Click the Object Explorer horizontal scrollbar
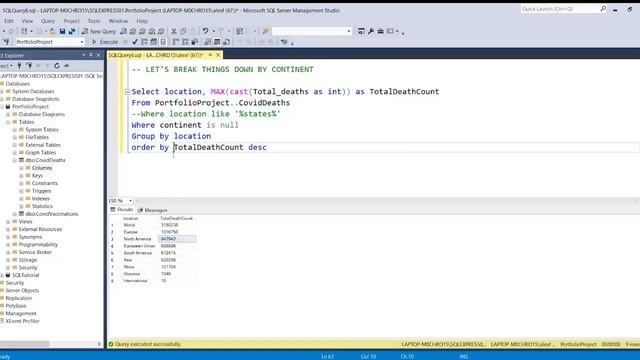Screen dimensions: 640x360 (49, 344)
